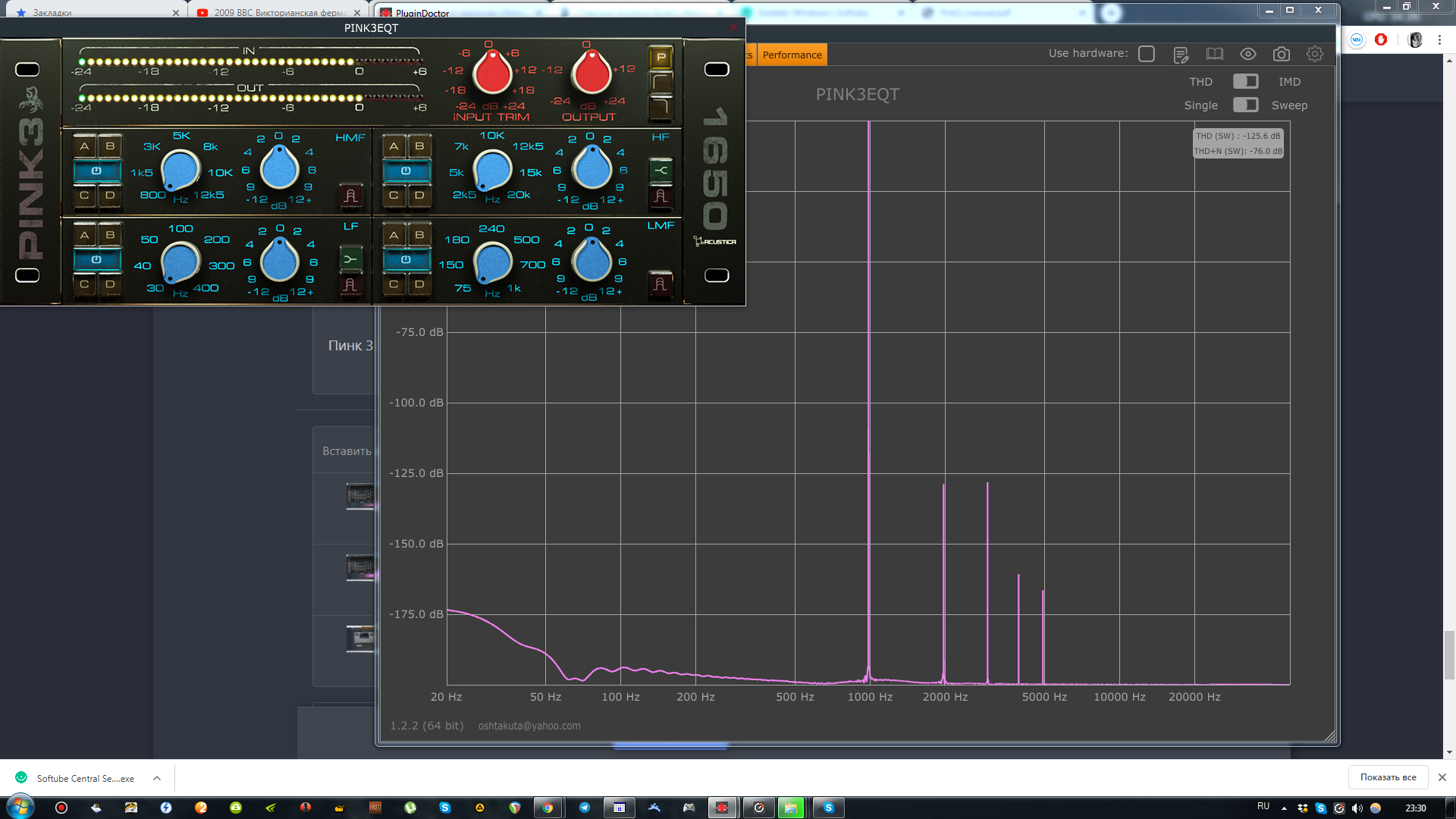Click the HMF frequency knob
Viewport: 1456px width, 819px height.
180,171
